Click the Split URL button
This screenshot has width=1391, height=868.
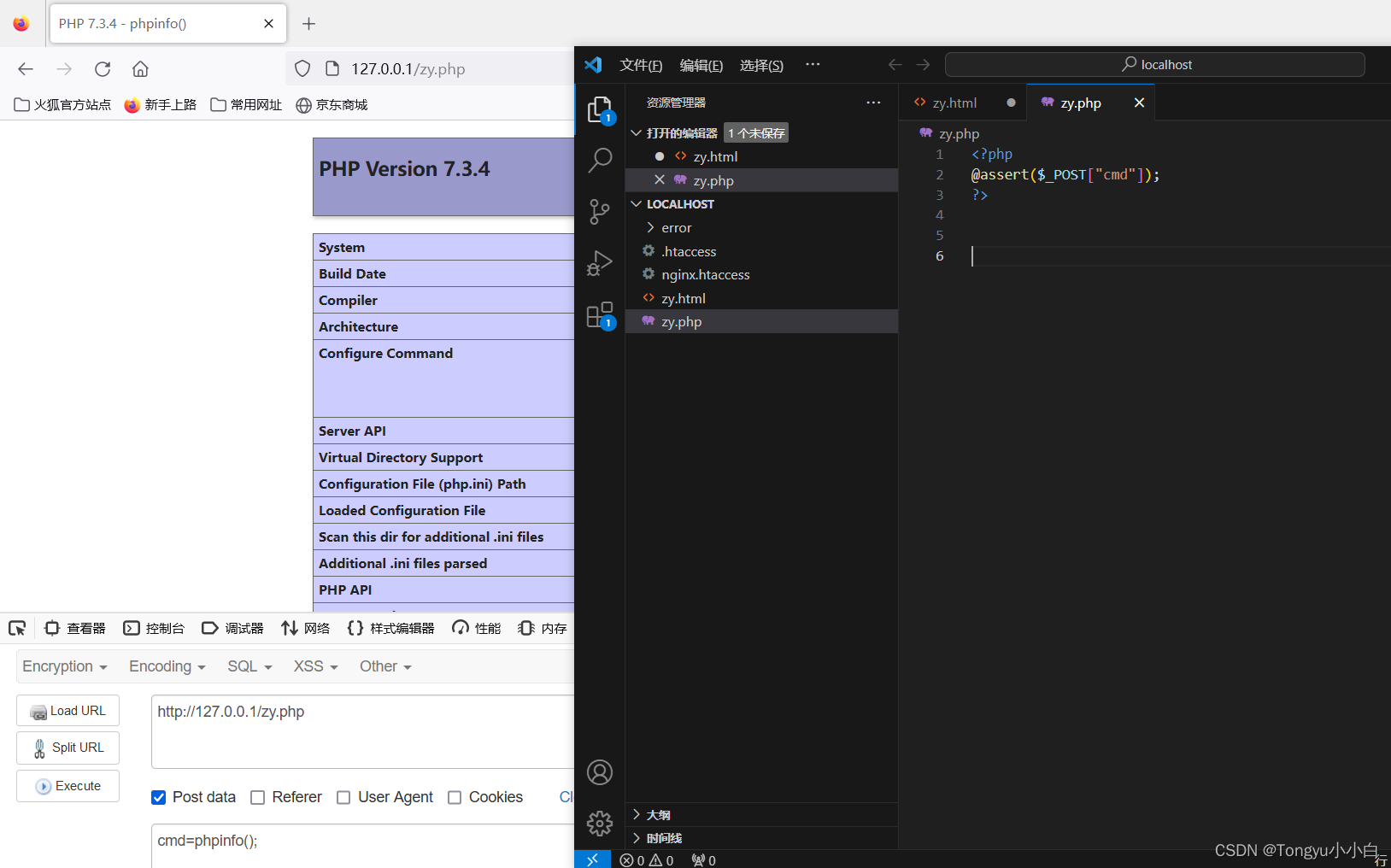click(67, 748)
